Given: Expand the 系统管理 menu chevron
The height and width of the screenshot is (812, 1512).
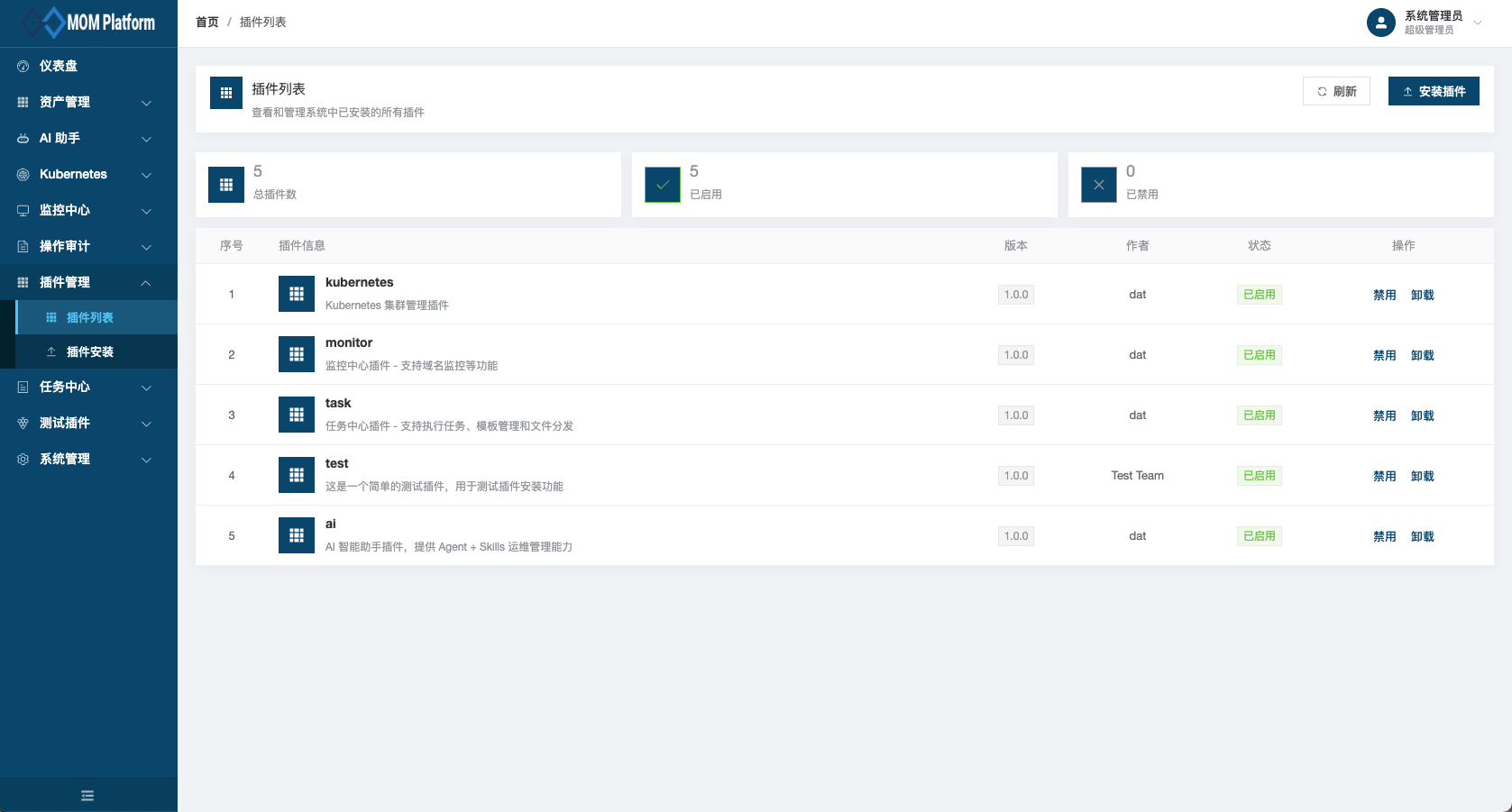Looking at the screenshot, I should [146, 460].
